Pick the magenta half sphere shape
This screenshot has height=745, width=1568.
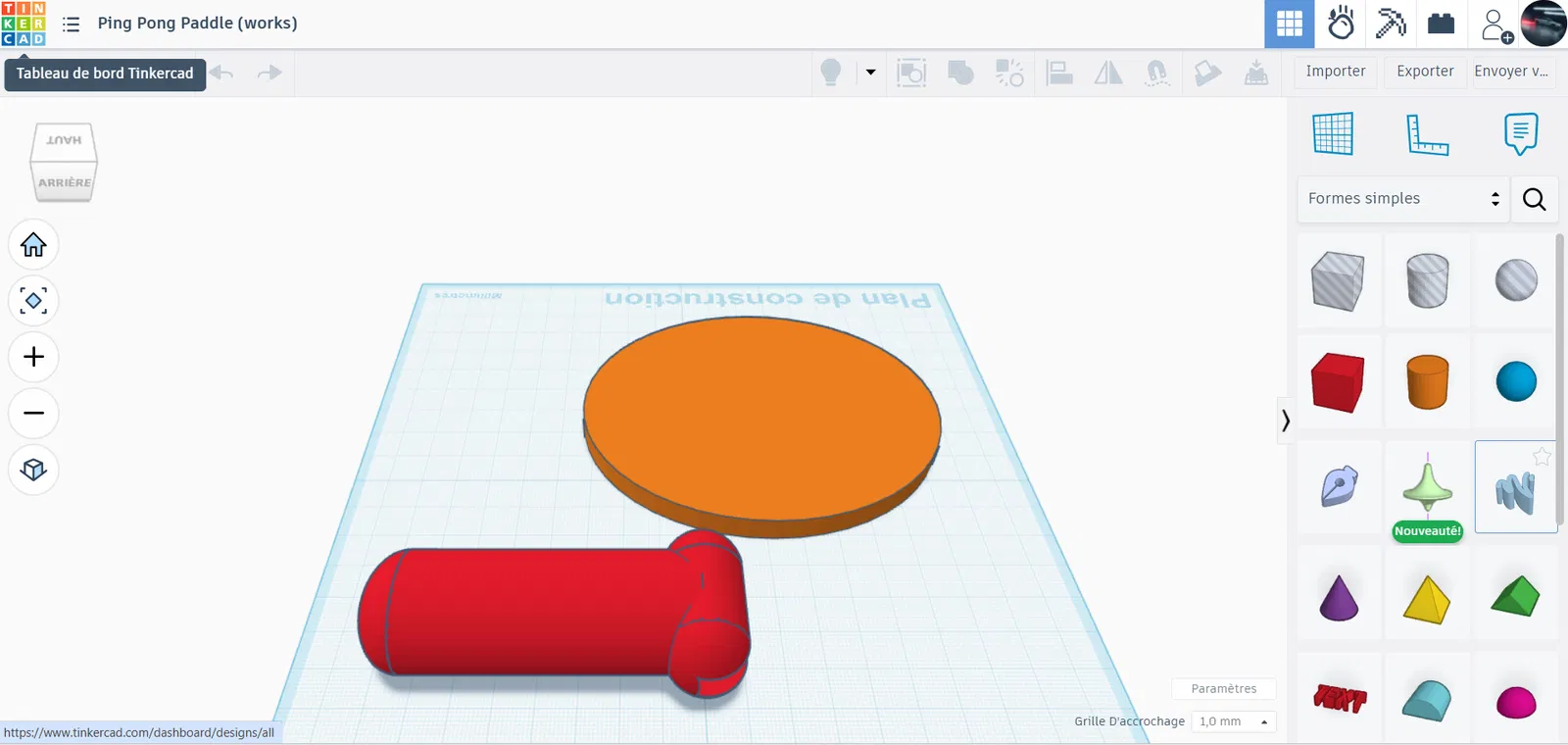[x=1516, y=703]
